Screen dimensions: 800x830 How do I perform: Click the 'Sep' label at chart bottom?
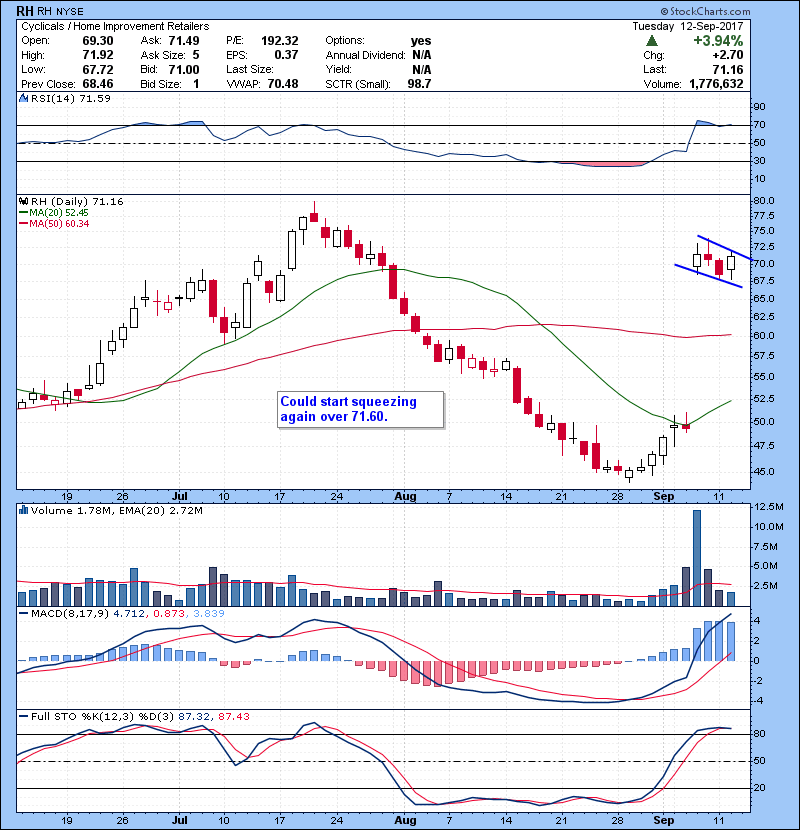[x=663, y=820]
